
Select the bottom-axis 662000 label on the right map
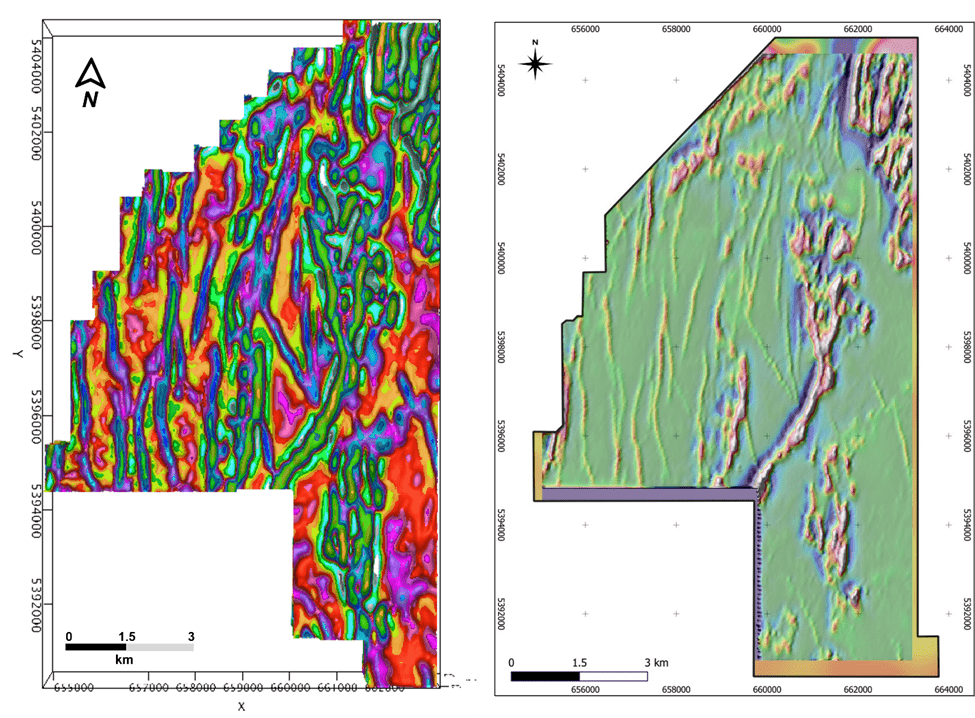(857, 689)
